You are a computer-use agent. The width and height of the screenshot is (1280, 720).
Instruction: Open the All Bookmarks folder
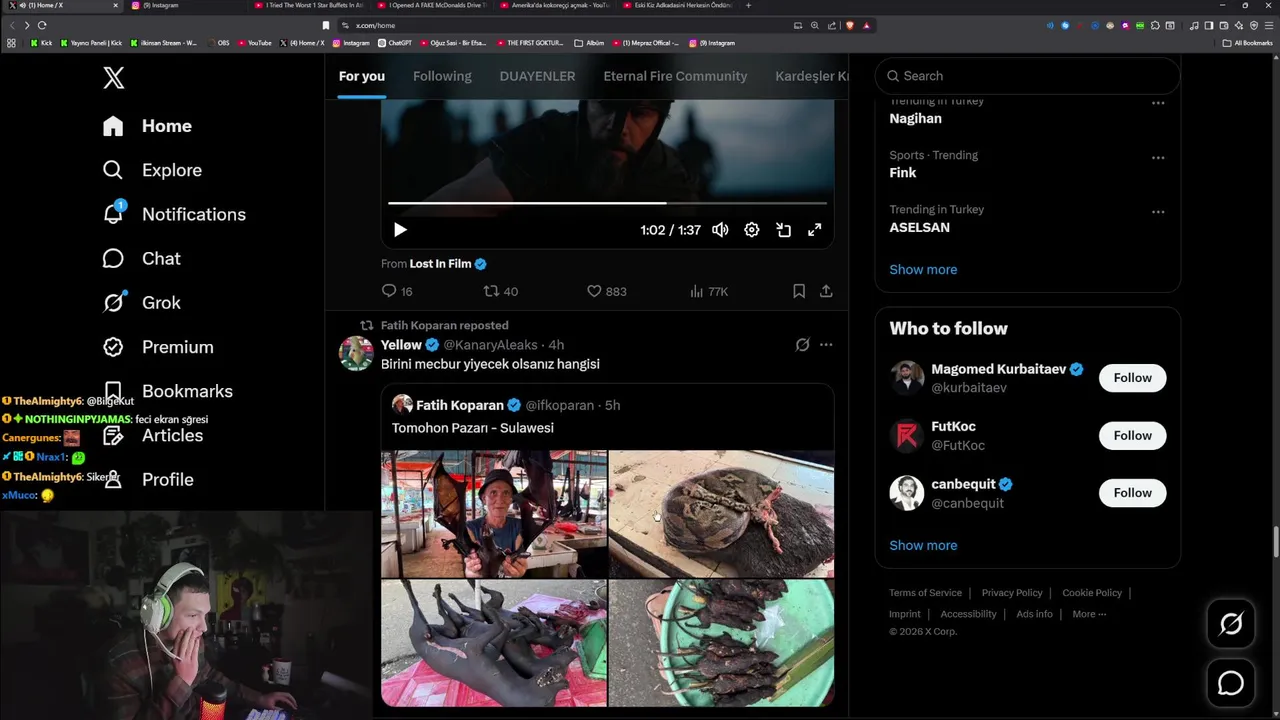(1248, 43)
